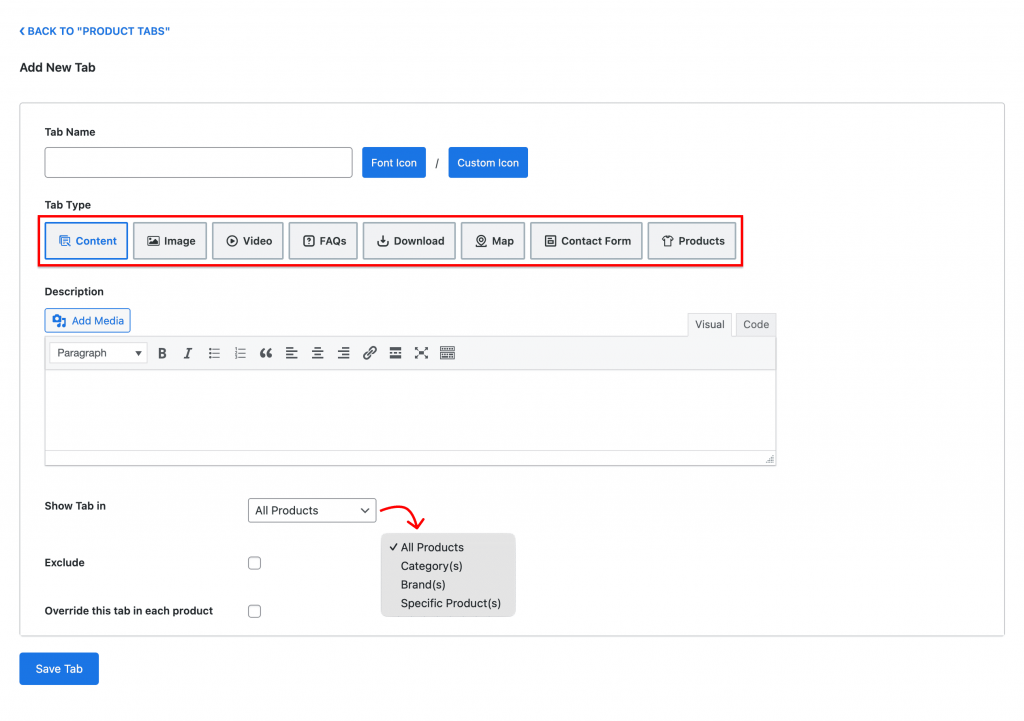Show the toolbar toggle (kitchen sink)
Screen dimensions: 1024x721
pyautogui.click(x=447, y=353)
